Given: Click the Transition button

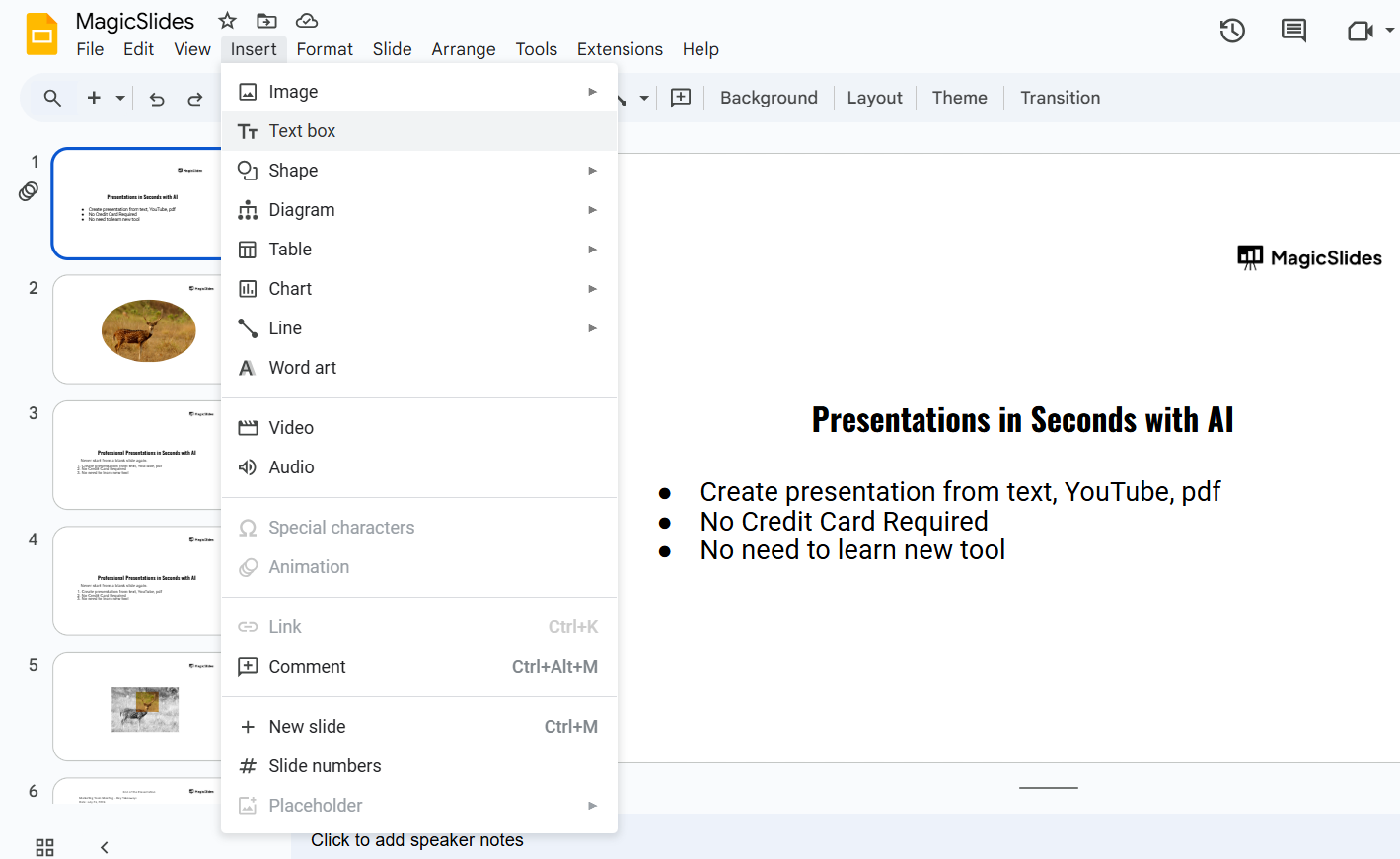Looking at the screenshot, I should click(x=1060, y=98).
